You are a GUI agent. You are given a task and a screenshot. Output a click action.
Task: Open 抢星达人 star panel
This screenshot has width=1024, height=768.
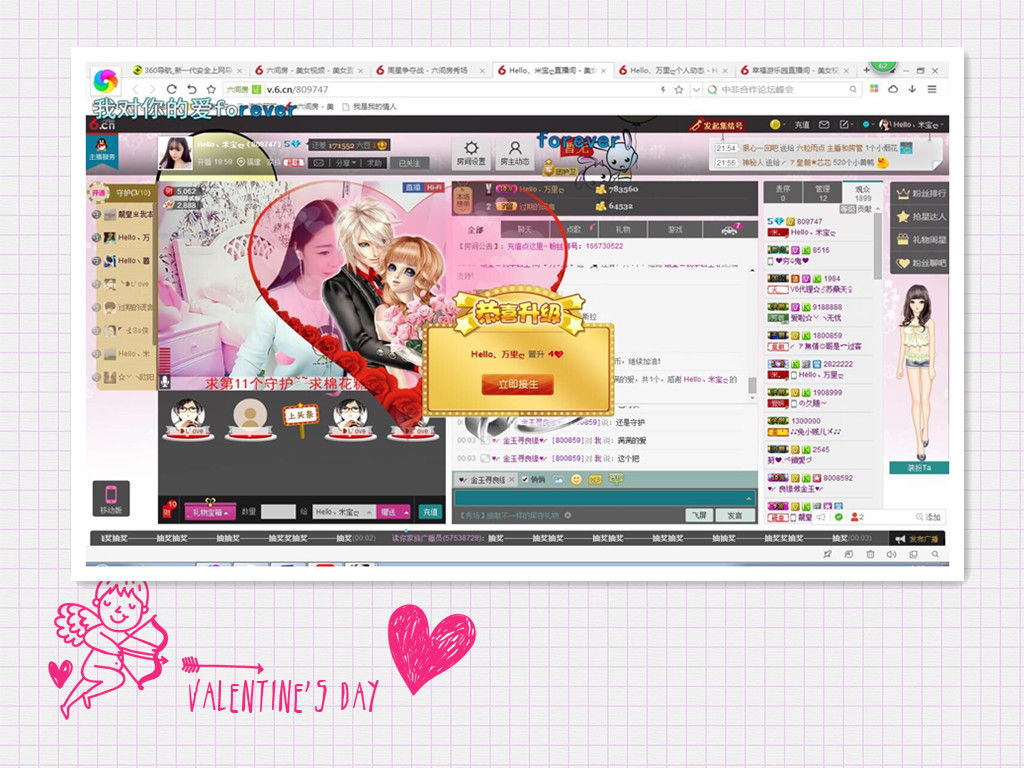coord(922,216)
